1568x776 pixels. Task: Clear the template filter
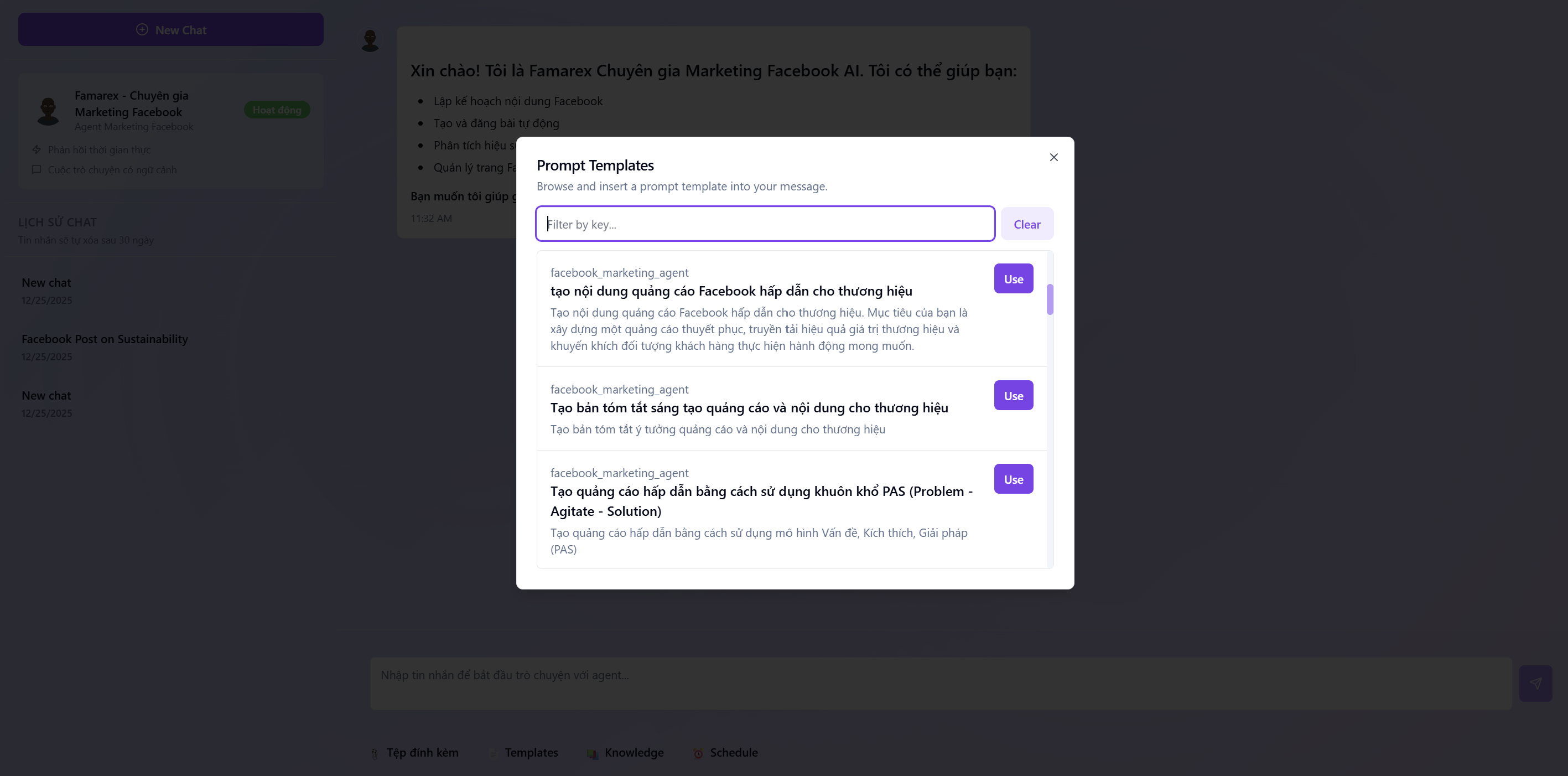click(x=1027, y=224)
